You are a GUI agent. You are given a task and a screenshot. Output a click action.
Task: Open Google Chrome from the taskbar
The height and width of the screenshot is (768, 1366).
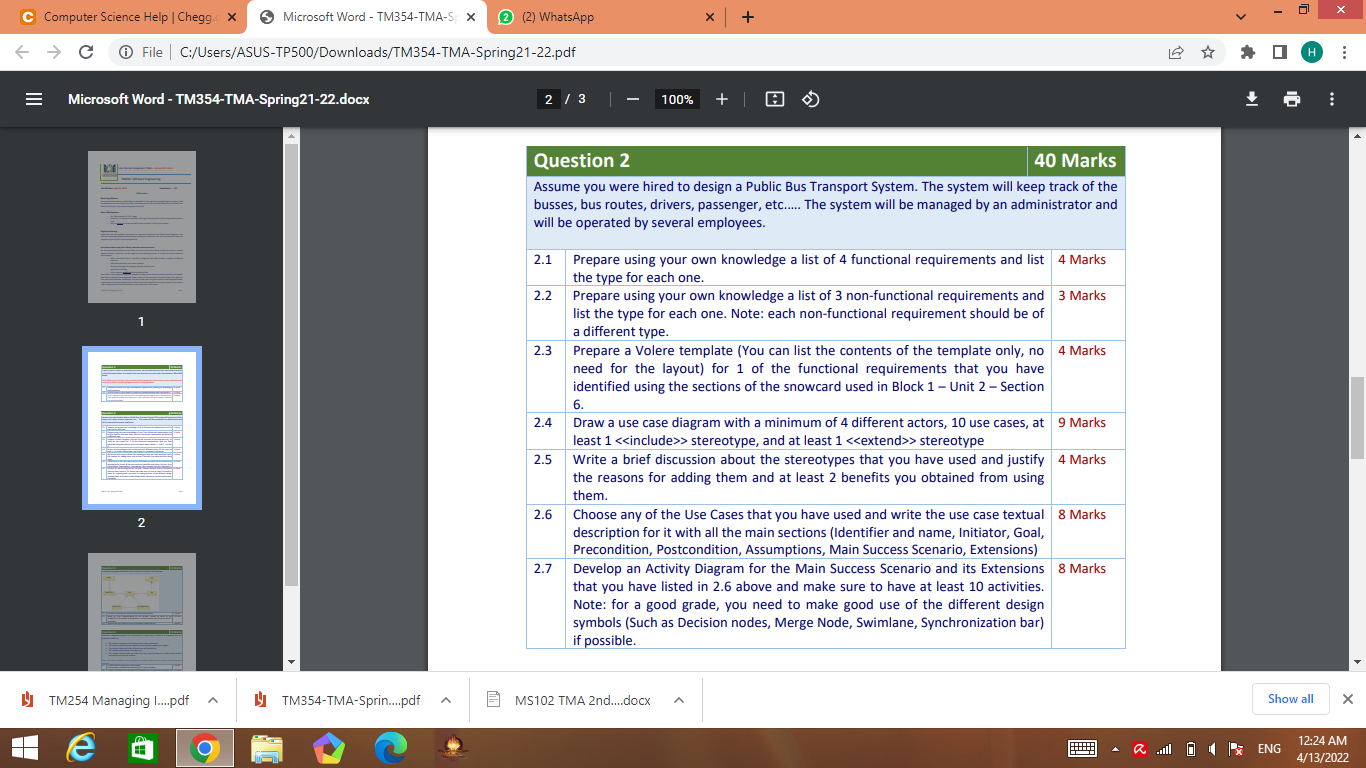(204, 748)
